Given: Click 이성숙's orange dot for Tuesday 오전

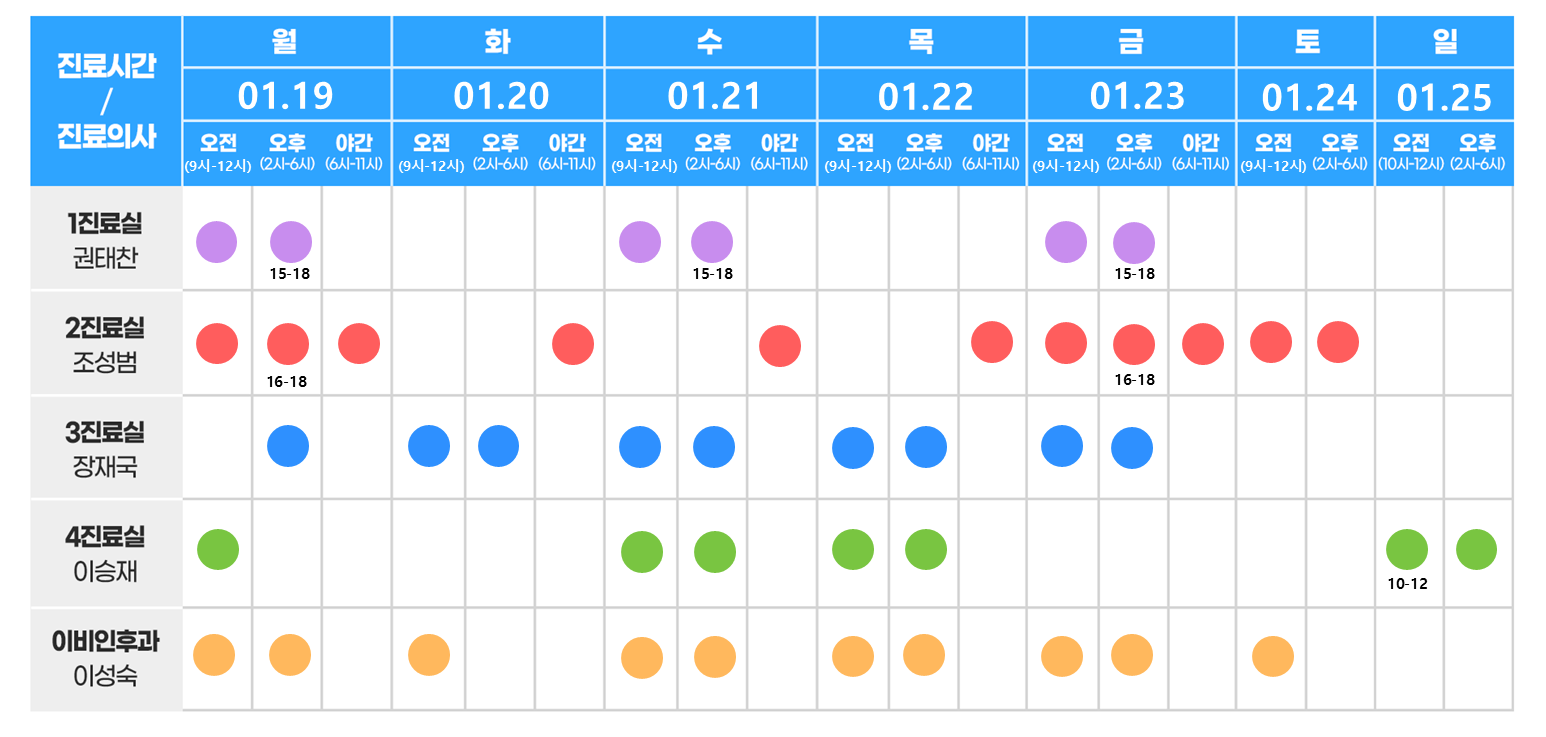Looking at the screenshot, I should click(429, 656).
